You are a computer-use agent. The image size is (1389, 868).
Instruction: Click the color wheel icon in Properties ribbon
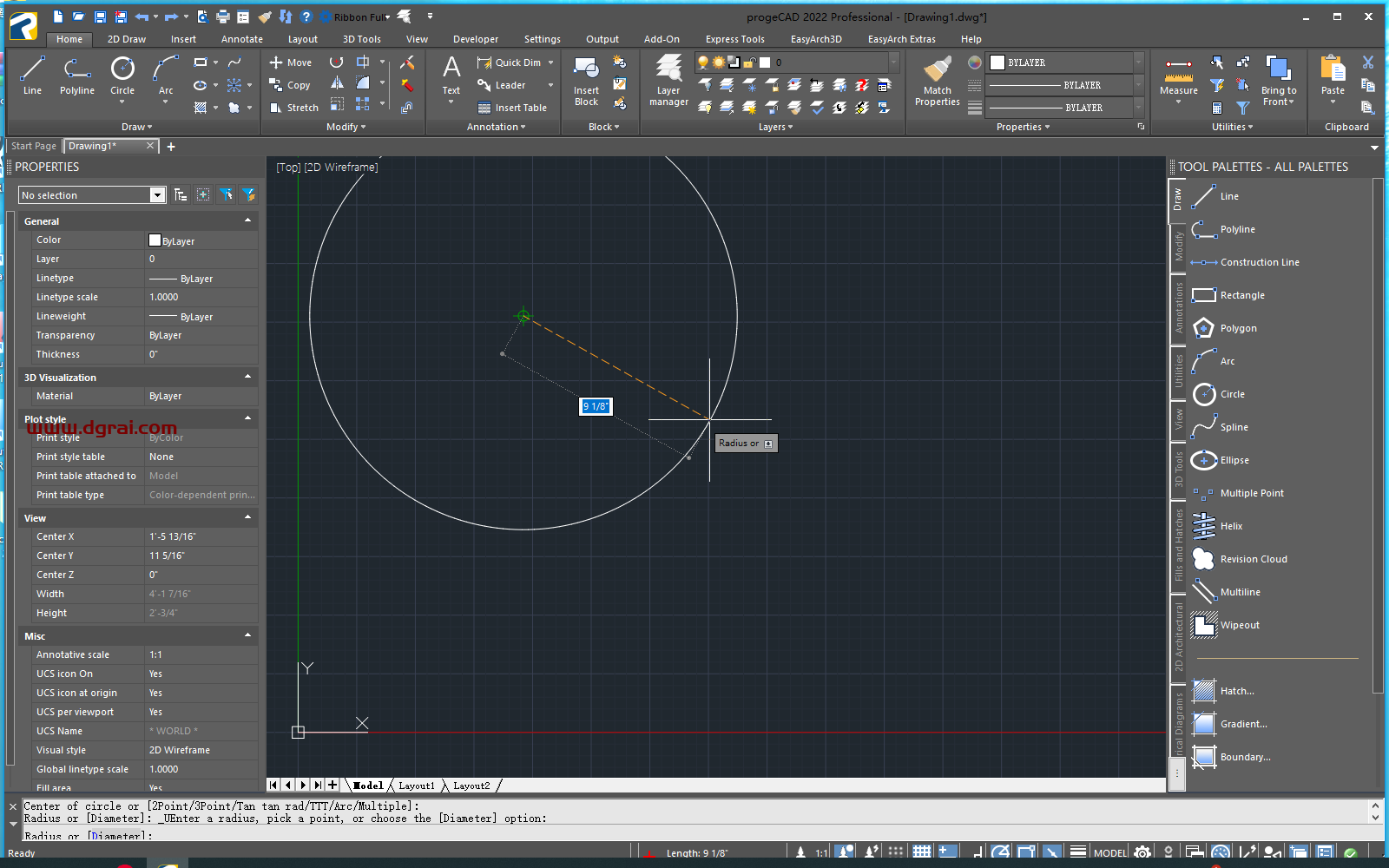tap(975, 62)
